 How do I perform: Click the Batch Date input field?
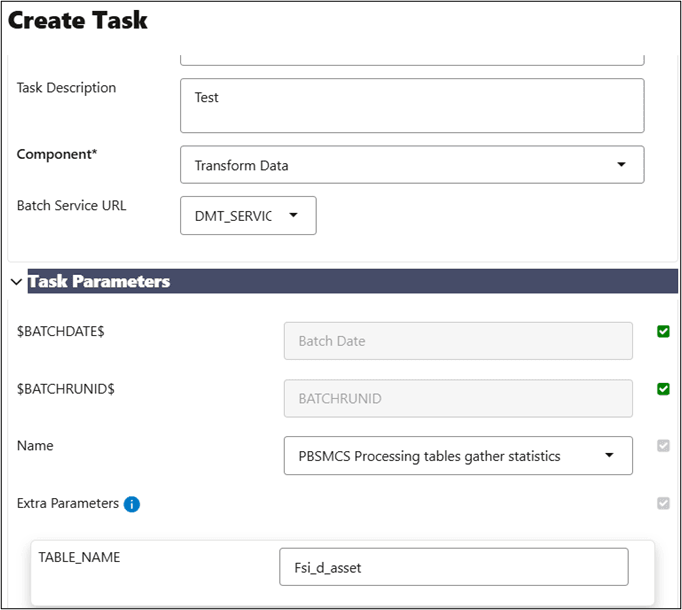pos(458,341)
